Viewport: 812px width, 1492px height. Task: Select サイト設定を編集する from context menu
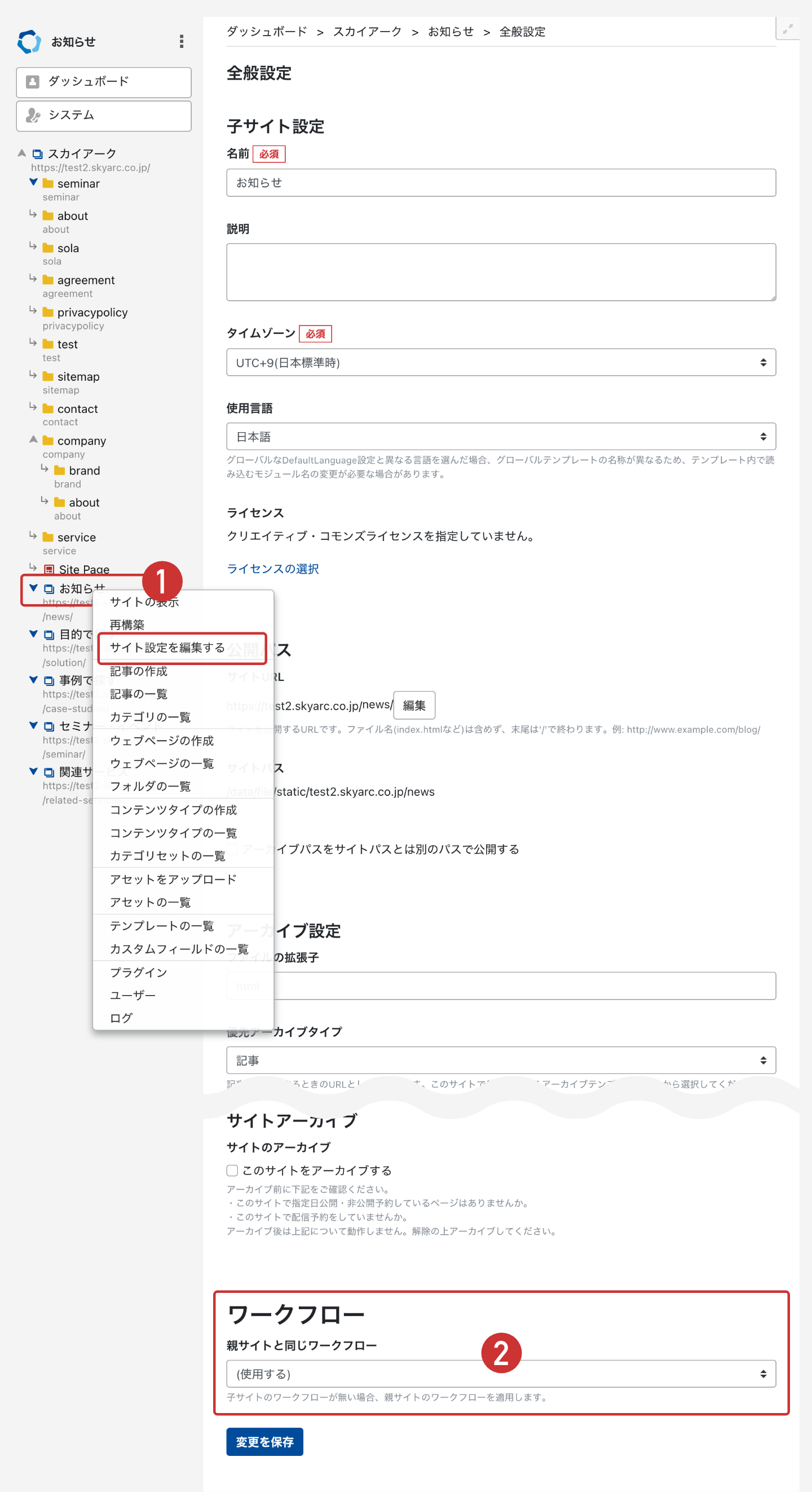167,648
